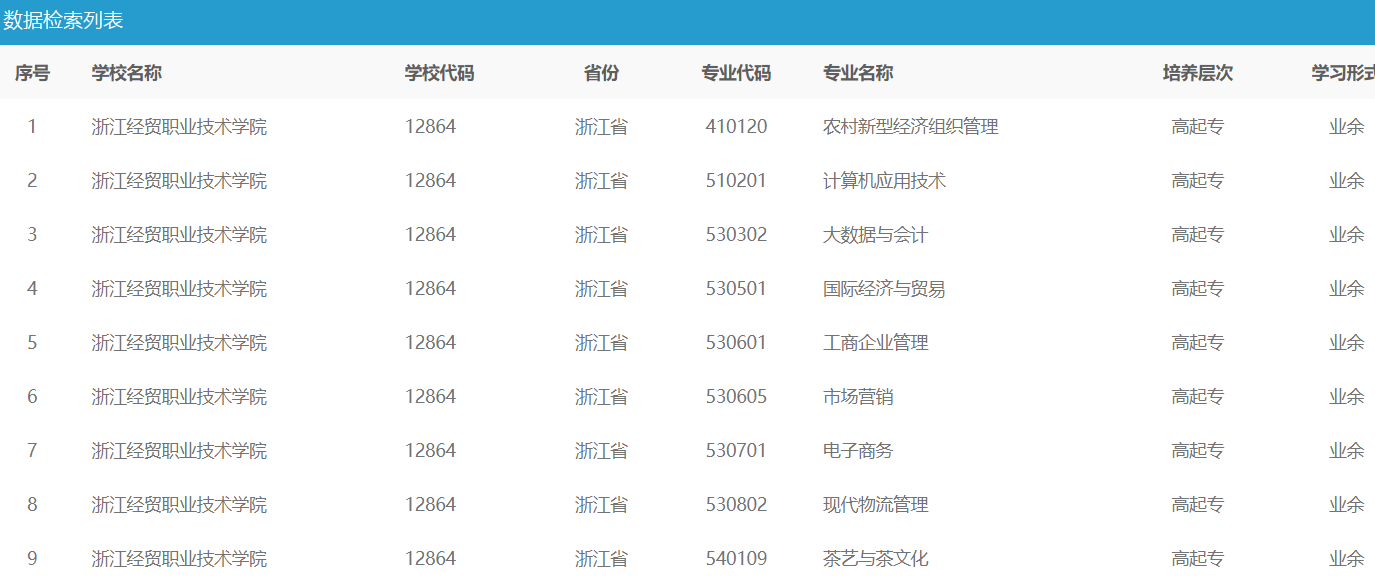The width and height of the screenshot is (1375, 576).
Task: Click school name in row 6
Action: tap(179, 397)
